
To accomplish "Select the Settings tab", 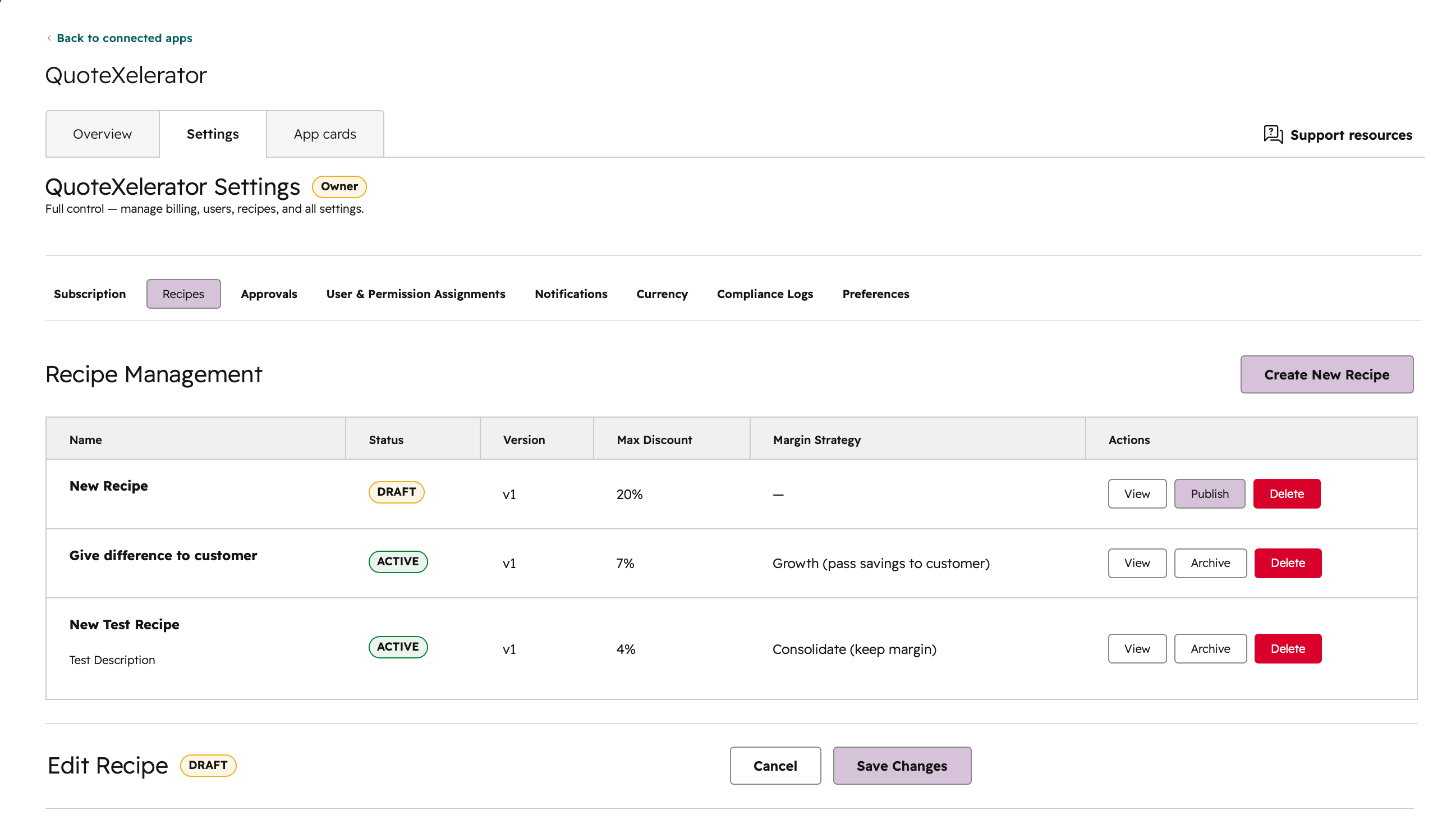I will tap(213, 134).
